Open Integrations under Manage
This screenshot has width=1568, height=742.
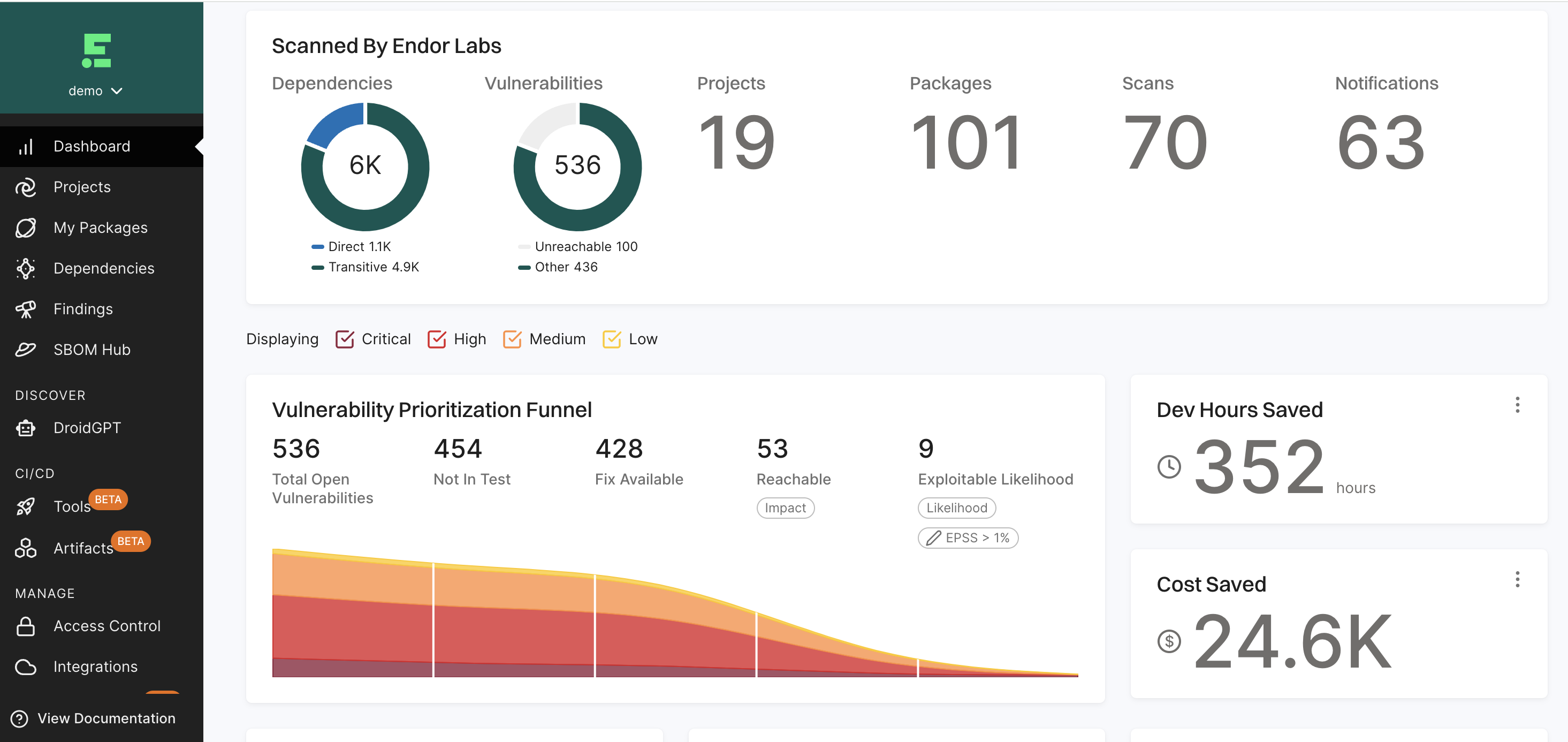click(102, 667)
